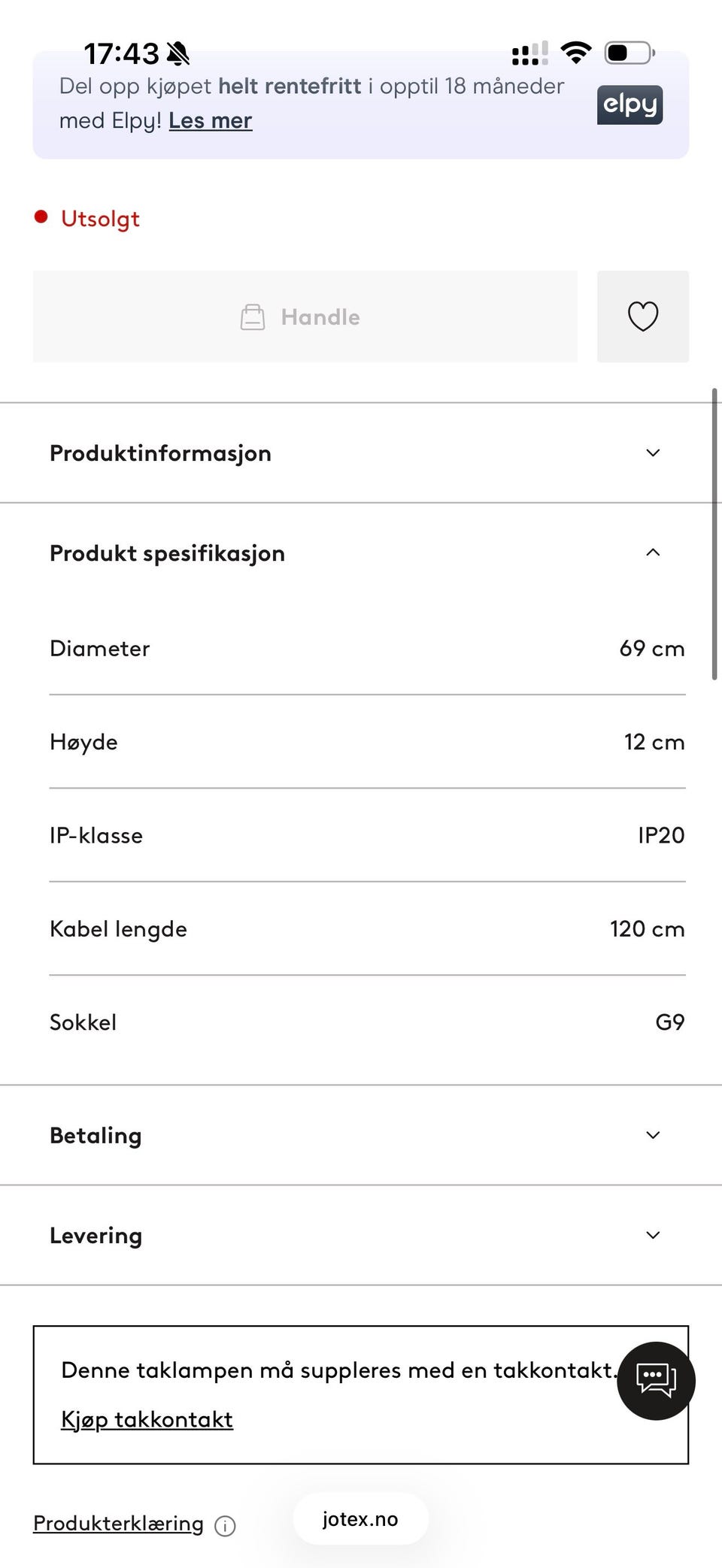Tap the Elpy logo badge
This screenshot has height=1568, width=722.
pos(629,104)
